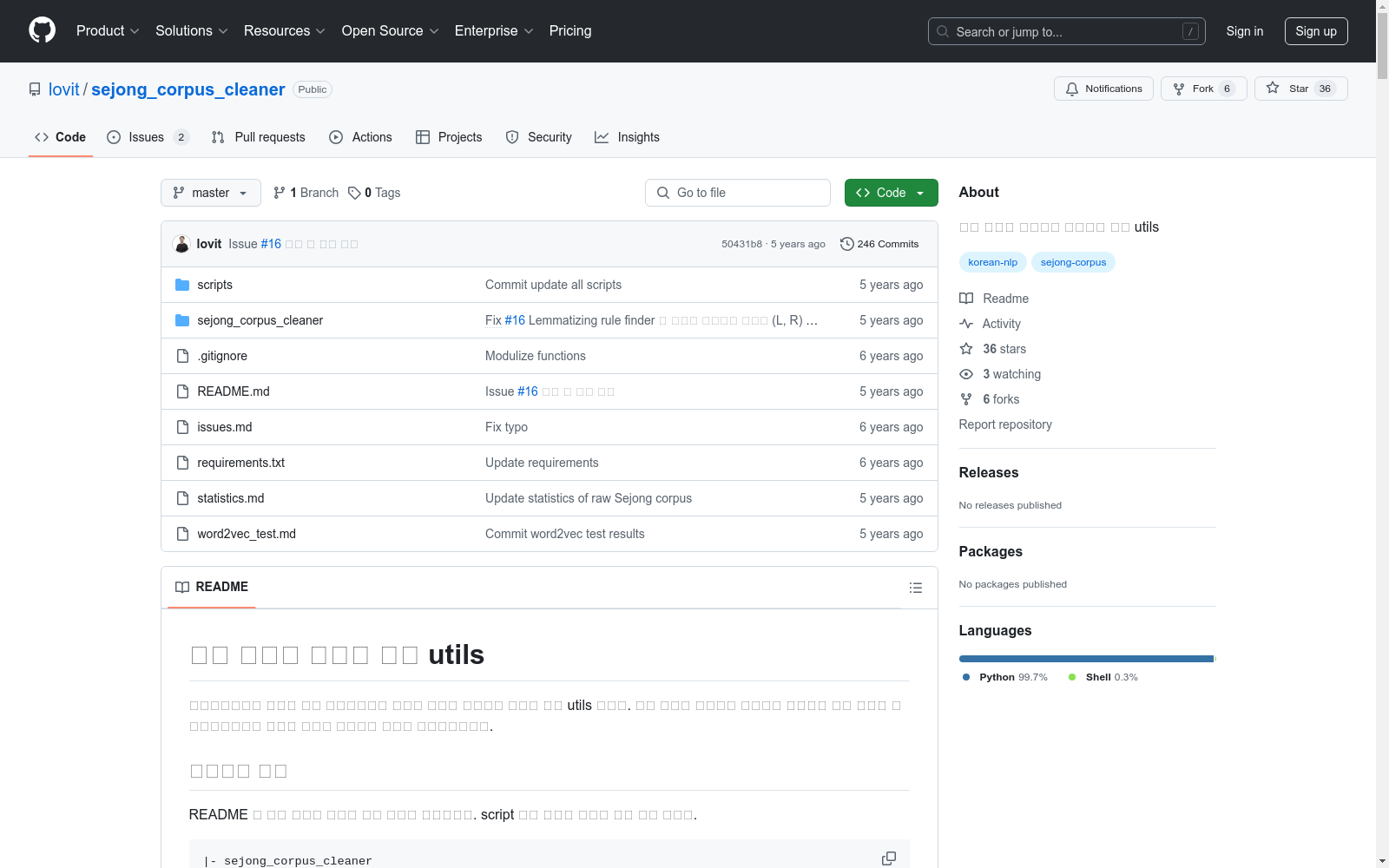The width and height of the screenshot is (1389, 868).
Task: Click the bell icon in Notifications
Action: tap(1072, 89)
